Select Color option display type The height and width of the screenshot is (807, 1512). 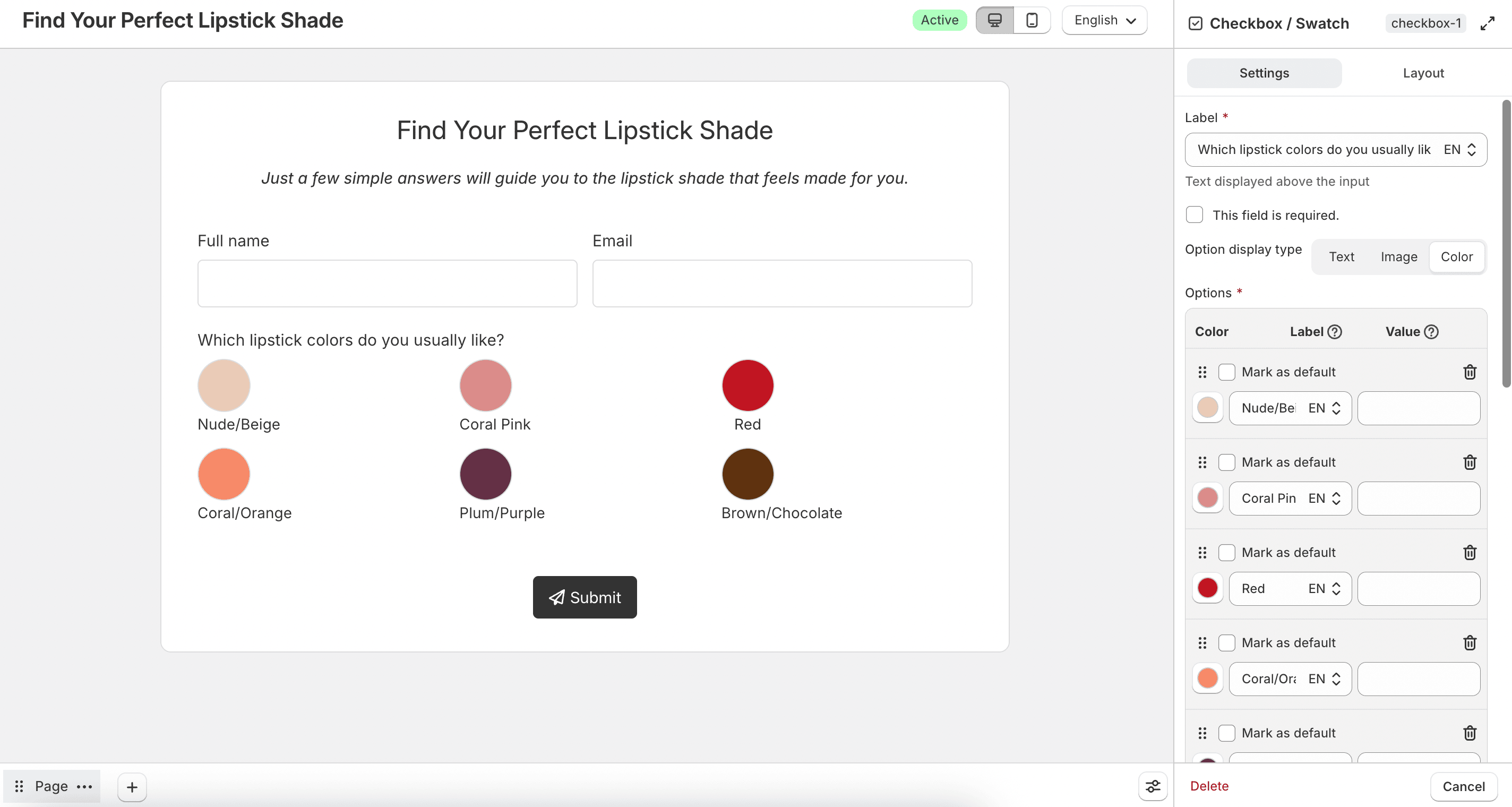point(1456,257)
